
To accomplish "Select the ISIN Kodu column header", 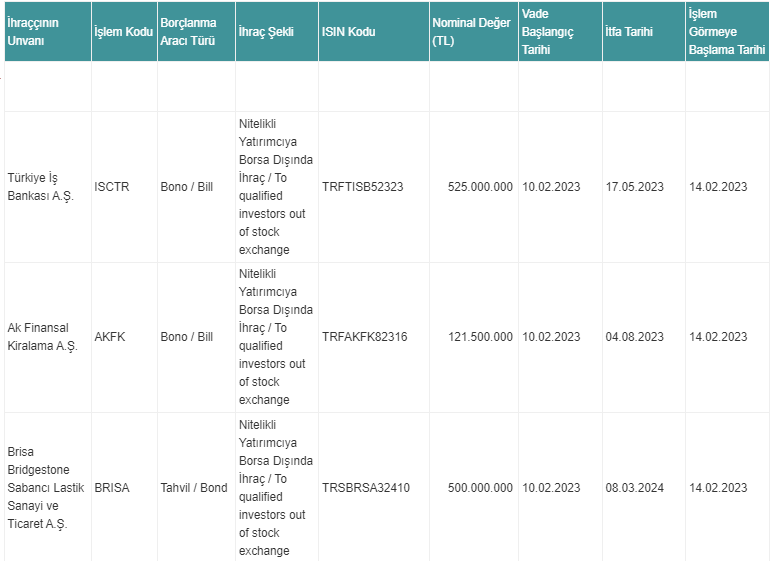I will pyautogui.click(x=374, y=32).
